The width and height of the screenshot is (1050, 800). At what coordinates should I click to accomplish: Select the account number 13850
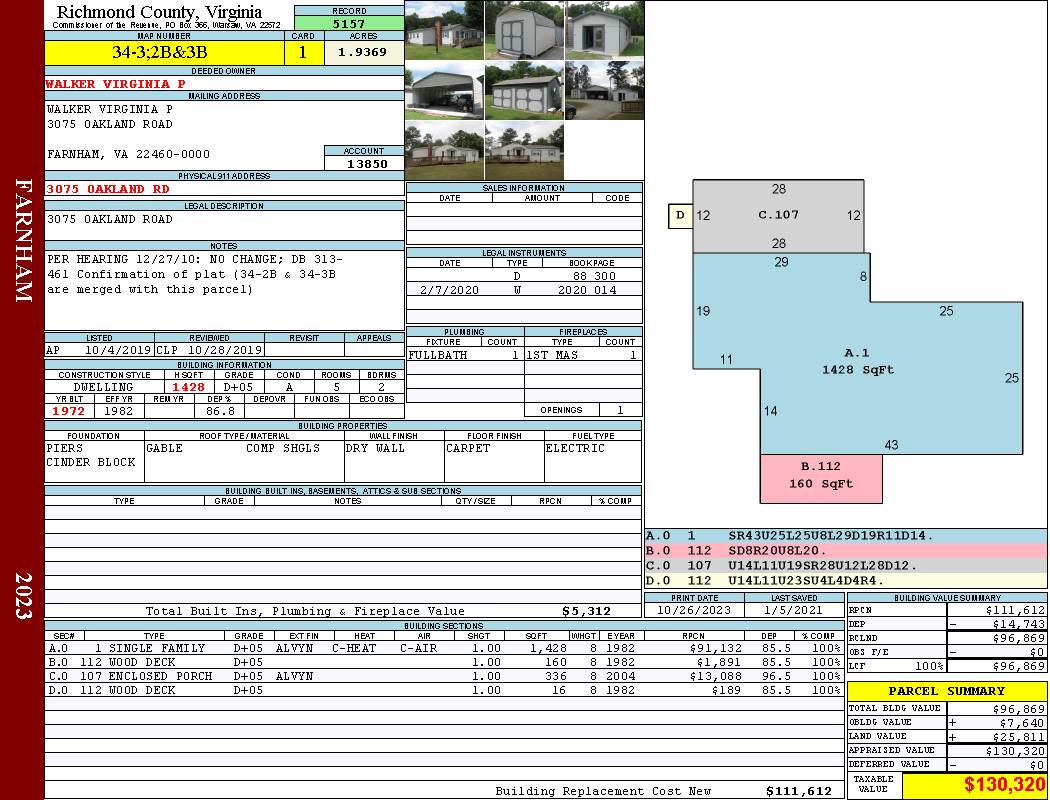click(x=365, y=163)
